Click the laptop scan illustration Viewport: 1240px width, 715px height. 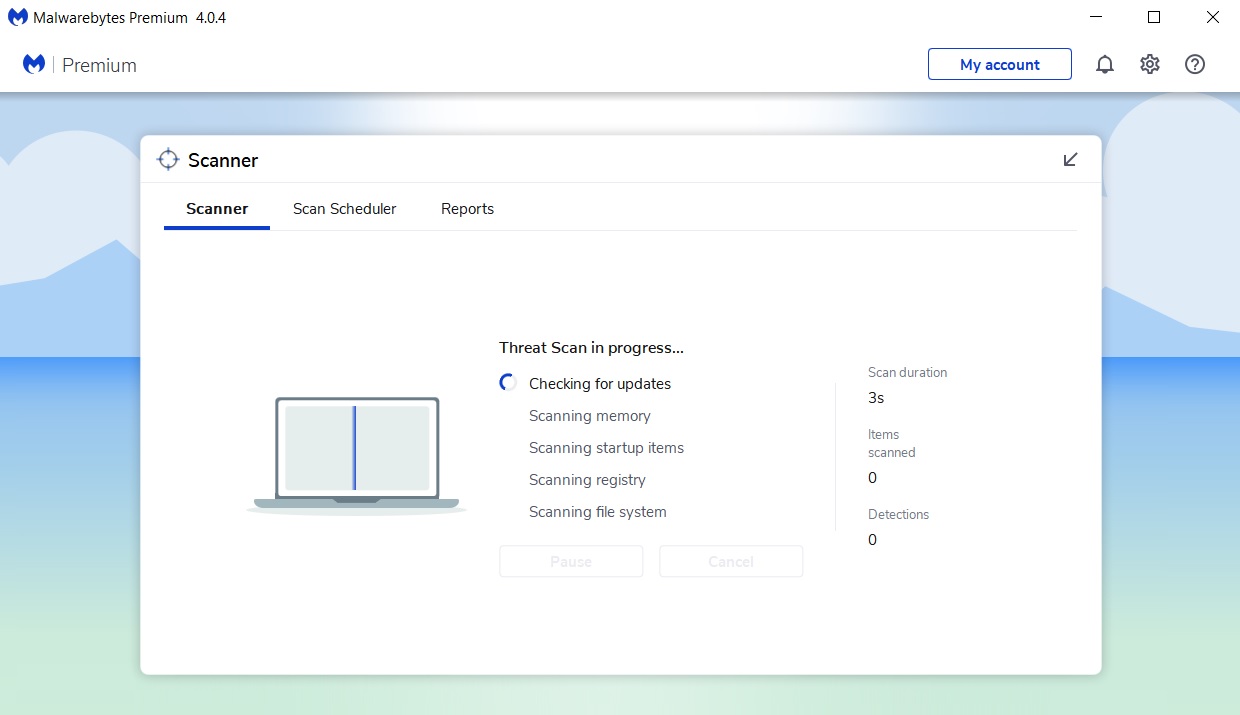pyautogui.click(x=356, y=455)
